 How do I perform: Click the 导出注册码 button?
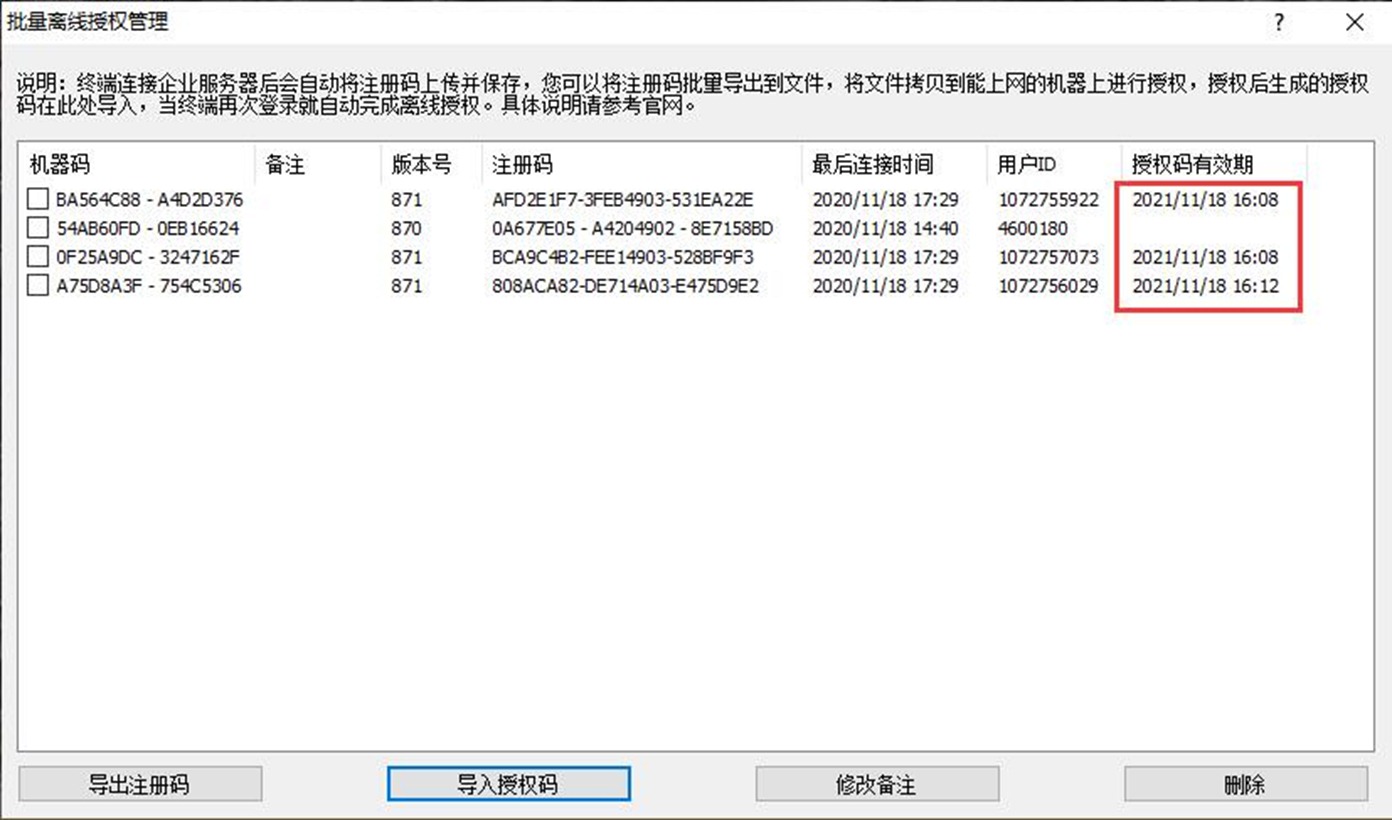pyautogui.click(x=140, y=784)
